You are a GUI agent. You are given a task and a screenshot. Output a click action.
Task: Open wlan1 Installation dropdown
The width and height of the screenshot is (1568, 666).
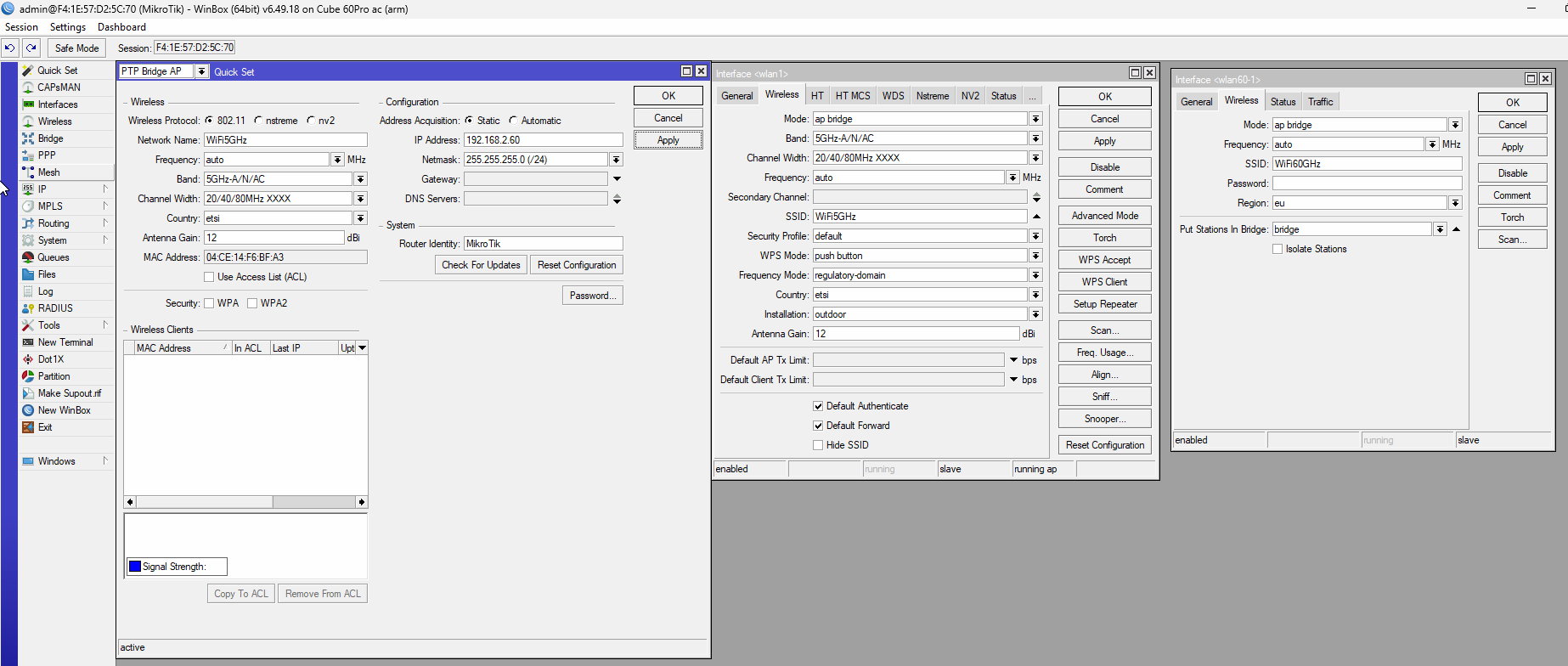[x=1036, y=314]
